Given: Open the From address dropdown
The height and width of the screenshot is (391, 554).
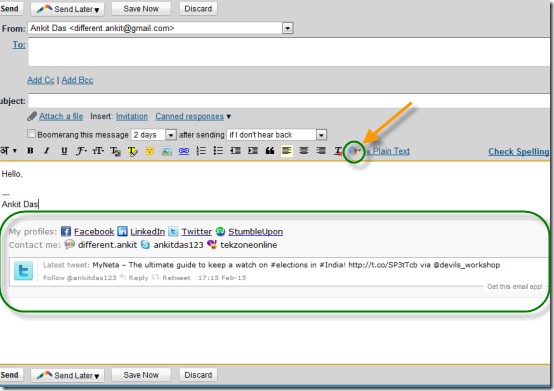Looking at the screenshot, I should pyautogui.click(x=288, y=28).
